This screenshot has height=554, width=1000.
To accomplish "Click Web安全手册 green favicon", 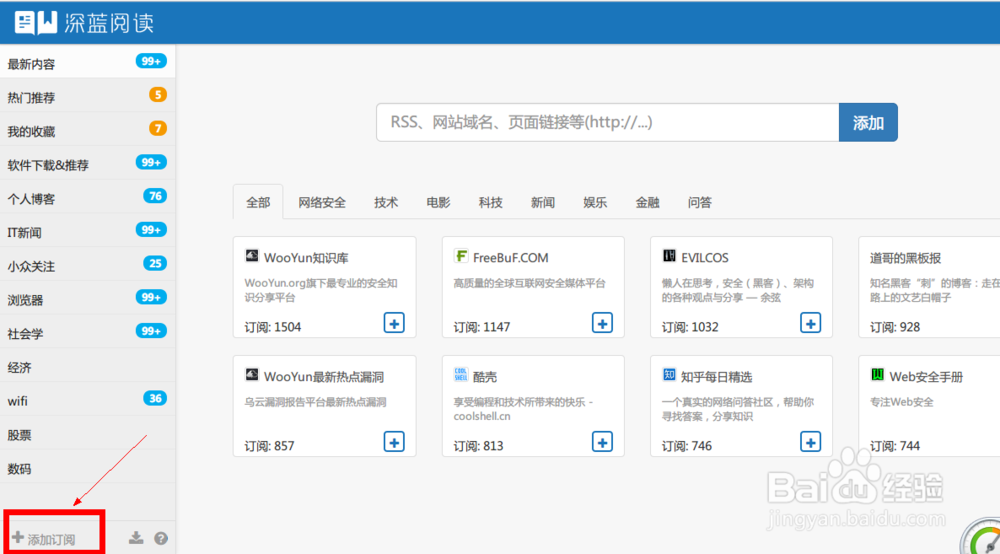I will 878,374.
